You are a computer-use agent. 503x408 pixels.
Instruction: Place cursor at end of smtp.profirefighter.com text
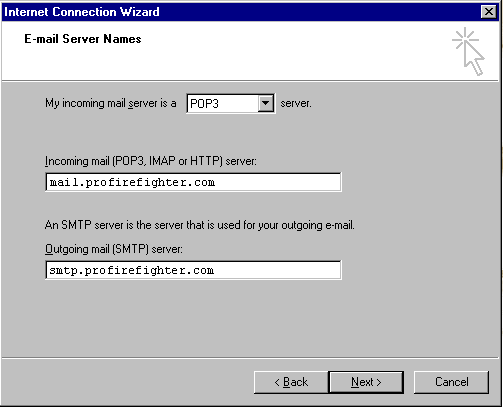(215, 270)
